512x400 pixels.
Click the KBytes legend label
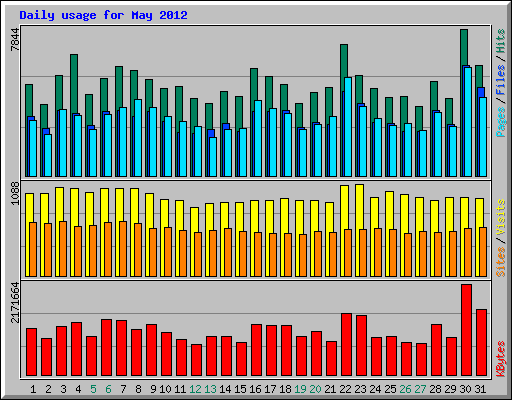click(501, 359)
